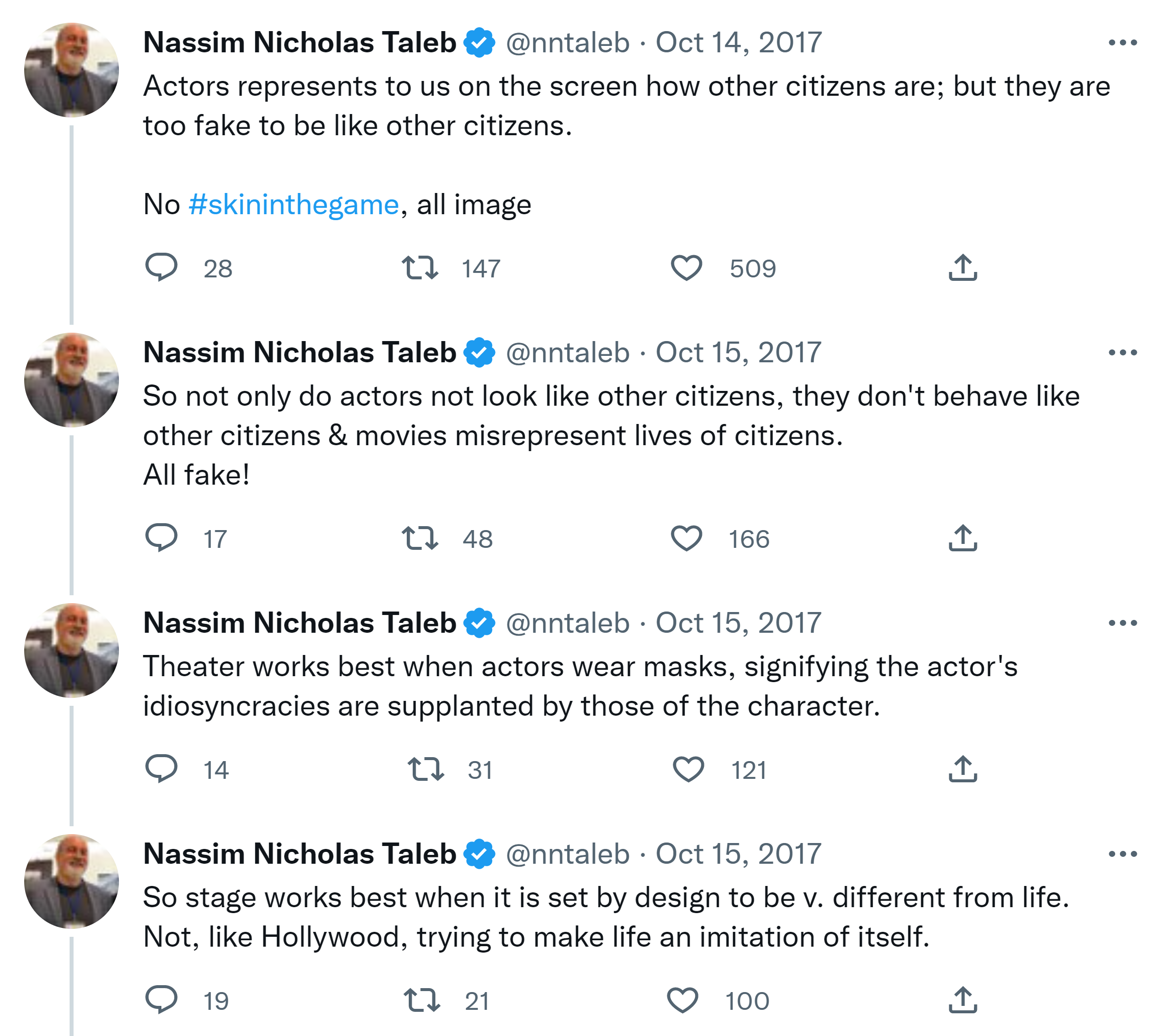
Task: Share the Hollywood imitation tweet
Action: pos(963,999)
